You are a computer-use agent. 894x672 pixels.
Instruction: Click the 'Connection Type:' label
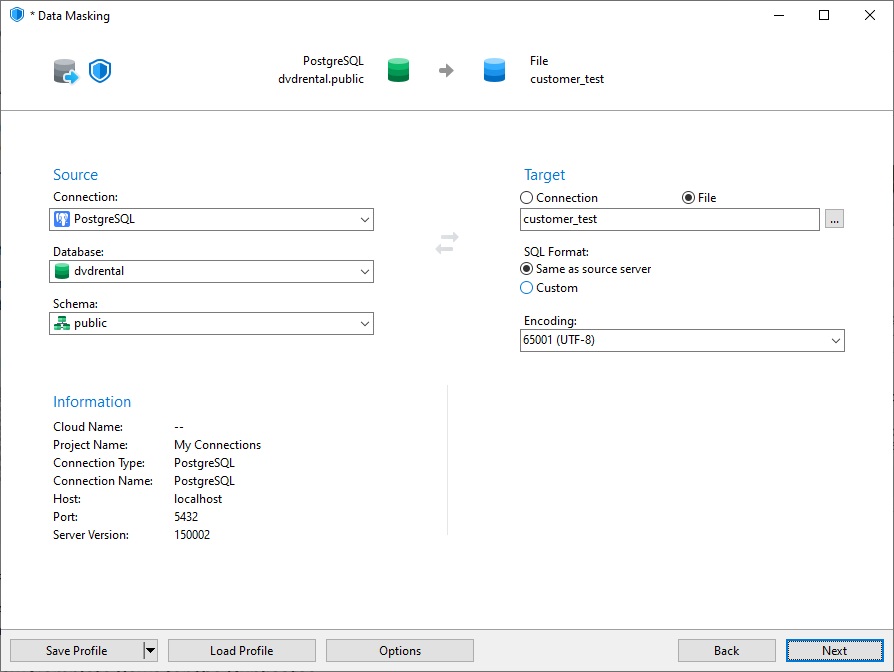pyautogui.click(x=99, y=463)
